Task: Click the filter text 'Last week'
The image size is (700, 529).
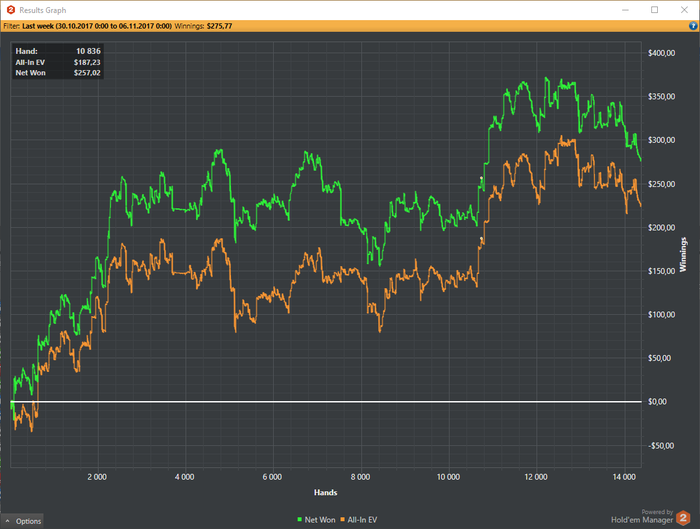Action: 38,26
